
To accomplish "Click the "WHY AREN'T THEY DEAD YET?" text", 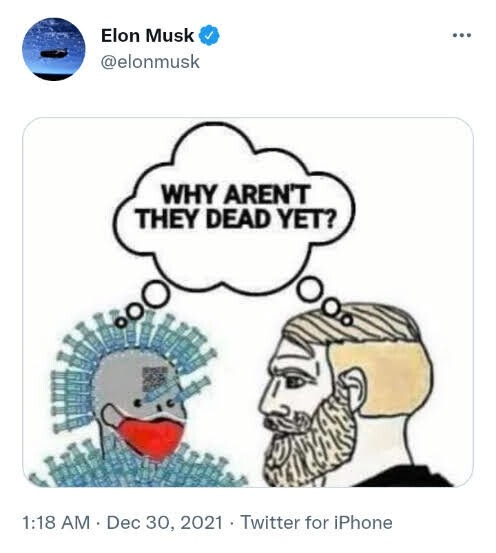I will click(x=234, y=207).
